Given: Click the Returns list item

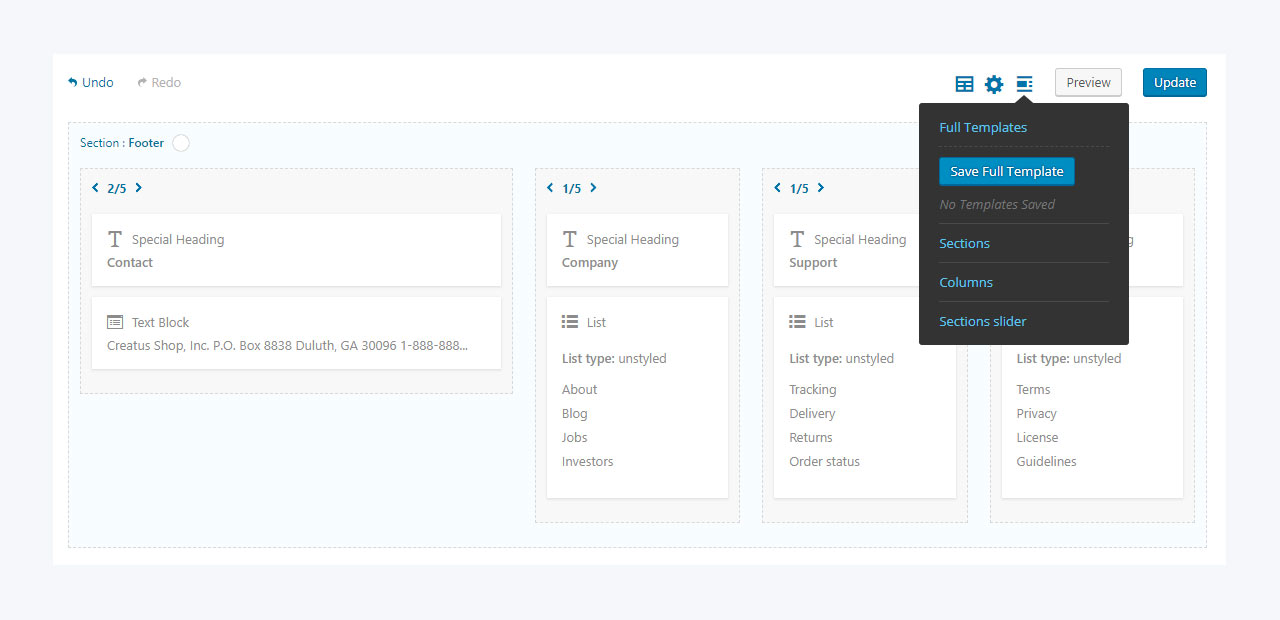Looking at the screenshot, I should tap(811, 438).
